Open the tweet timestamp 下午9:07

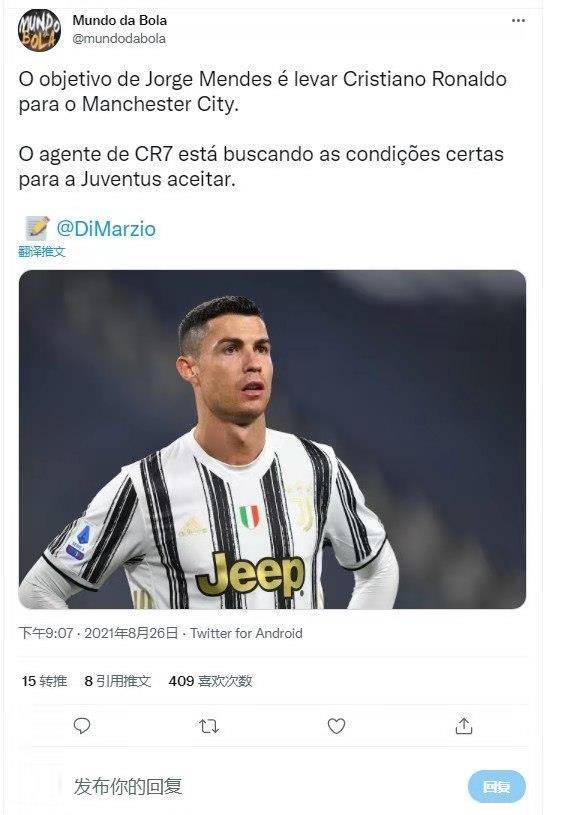coord(46,633)
